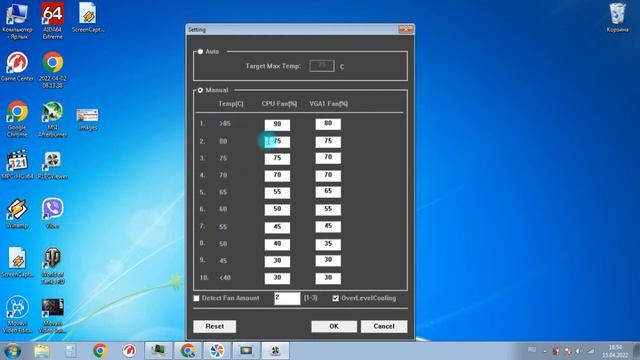Click the Target Max Temp field
Screen dimensions: 640x360
tap(322, 66)
